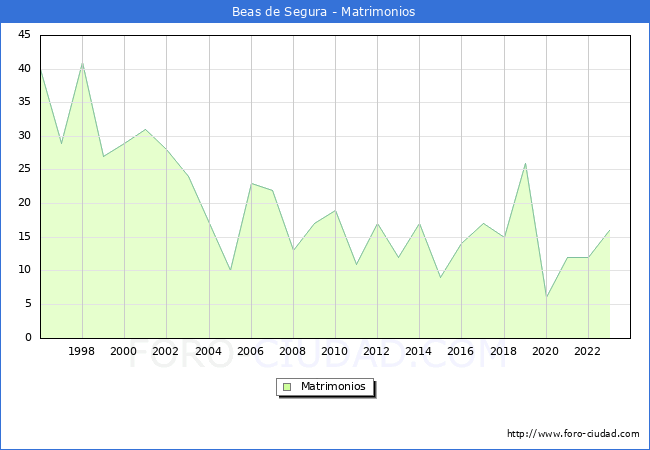650x450 pixels.
Task: Click the 20 y-axis label
Action: 24,203
